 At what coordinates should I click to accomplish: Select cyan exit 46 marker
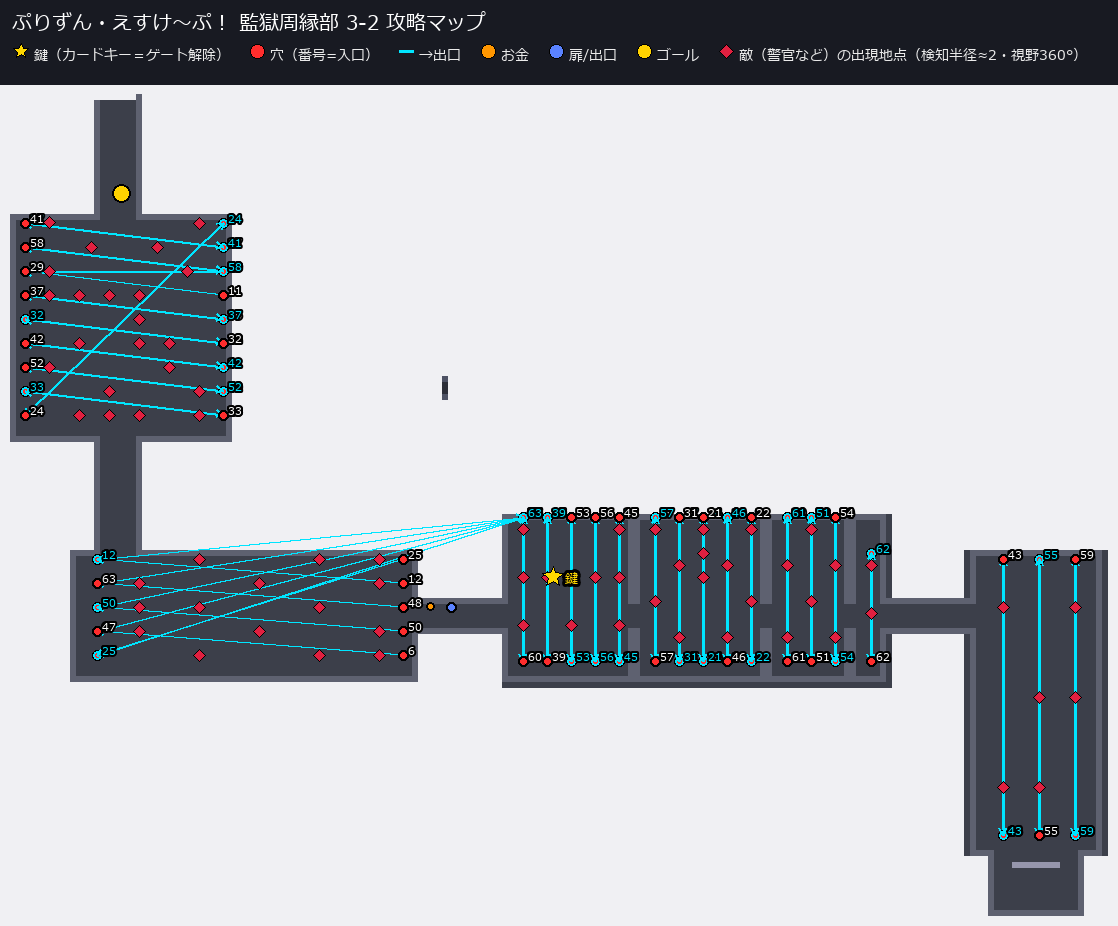(727, 518)
